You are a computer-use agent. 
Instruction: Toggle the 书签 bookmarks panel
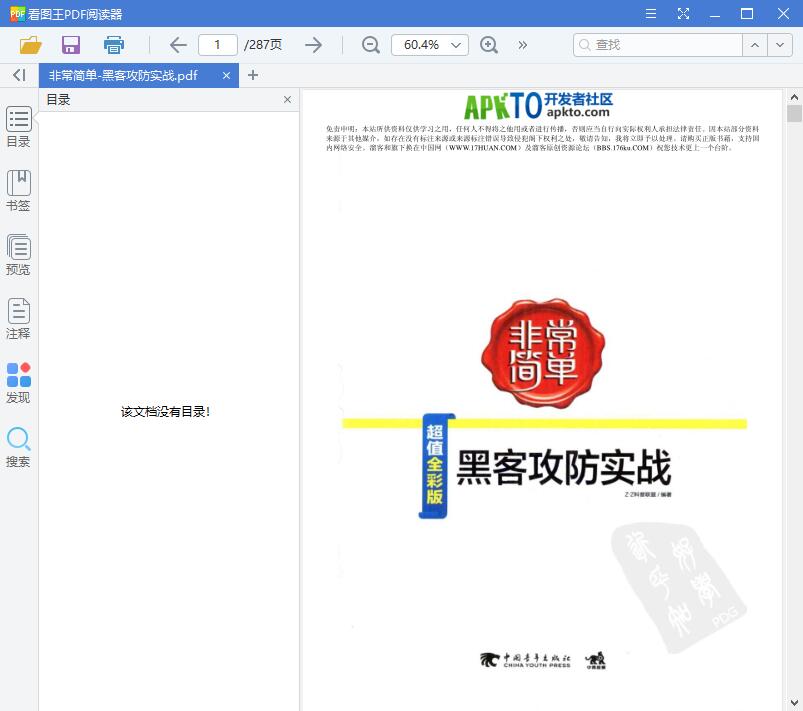18,186
